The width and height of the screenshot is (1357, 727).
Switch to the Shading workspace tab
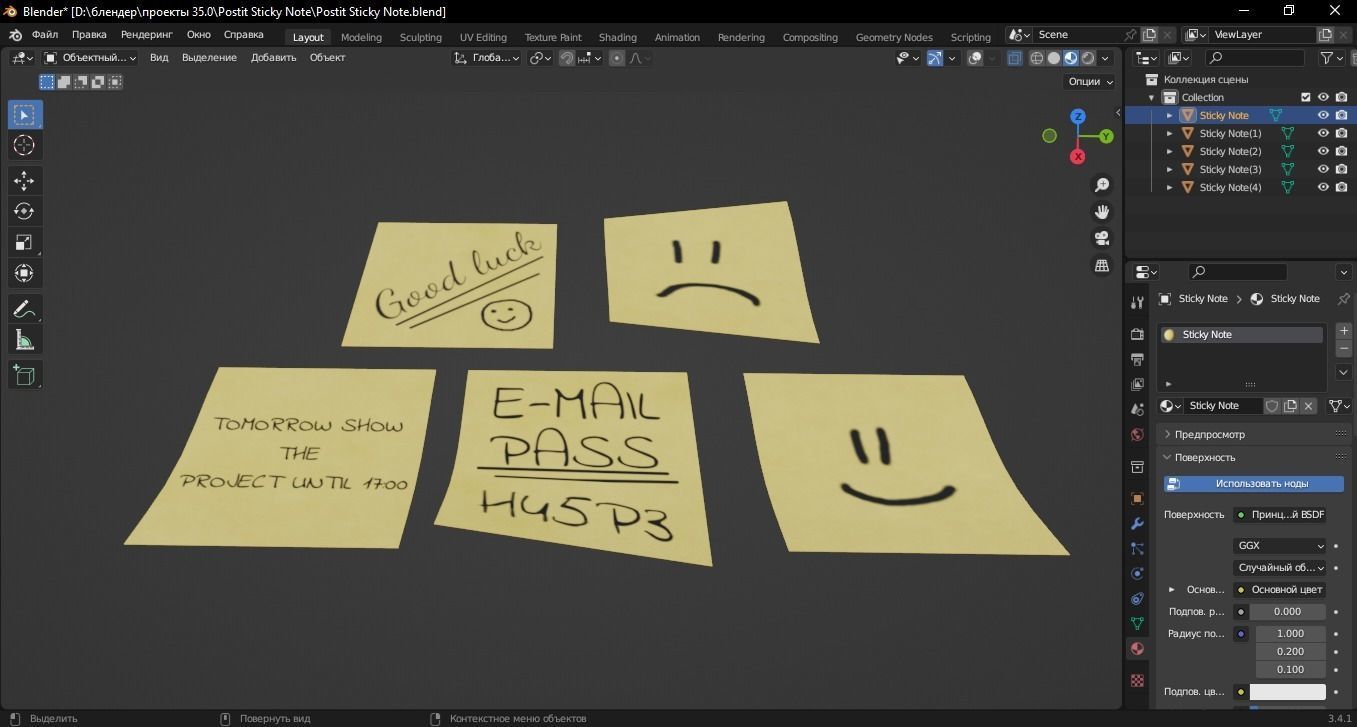click(617, 37)
